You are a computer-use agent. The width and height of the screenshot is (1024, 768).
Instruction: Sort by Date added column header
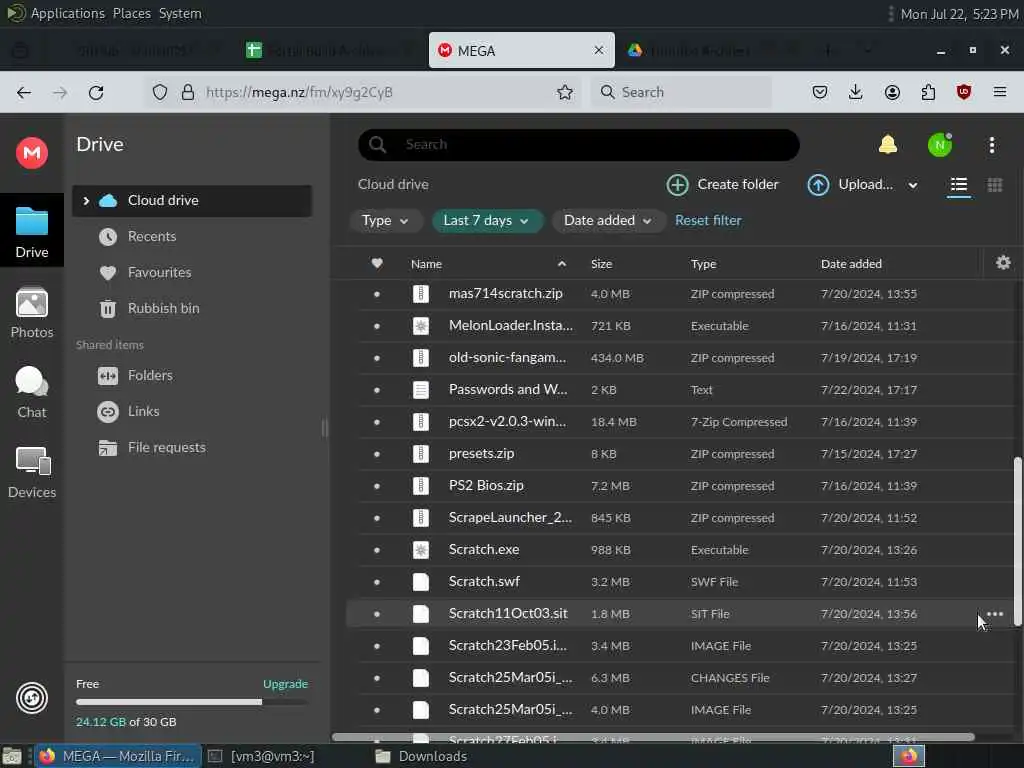pyautogui.click(x=851, y=264)
